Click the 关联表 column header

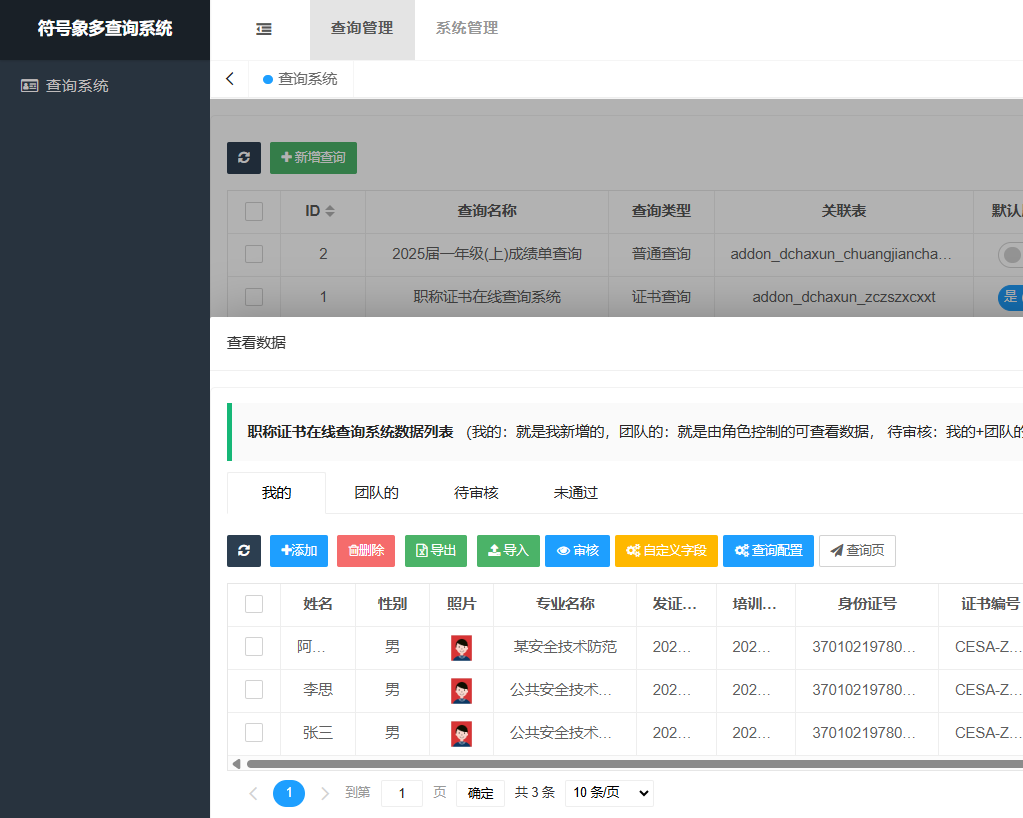(x=844, y=211)
